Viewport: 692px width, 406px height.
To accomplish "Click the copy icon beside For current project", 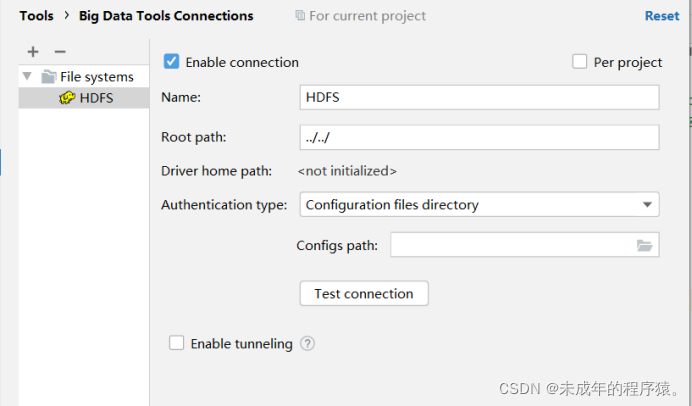I will [300, 16].
